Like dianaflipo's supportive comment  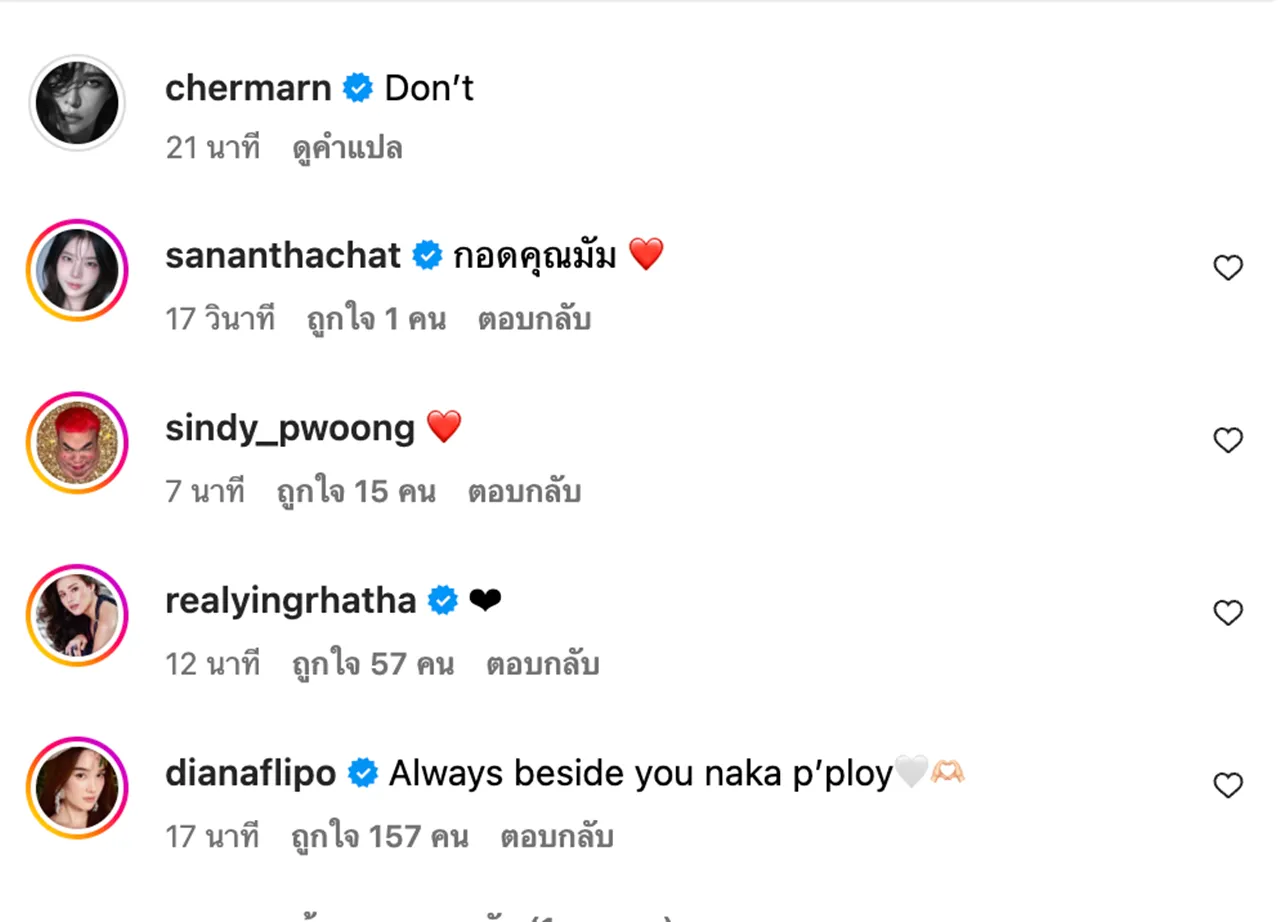tap(1228, 785)
